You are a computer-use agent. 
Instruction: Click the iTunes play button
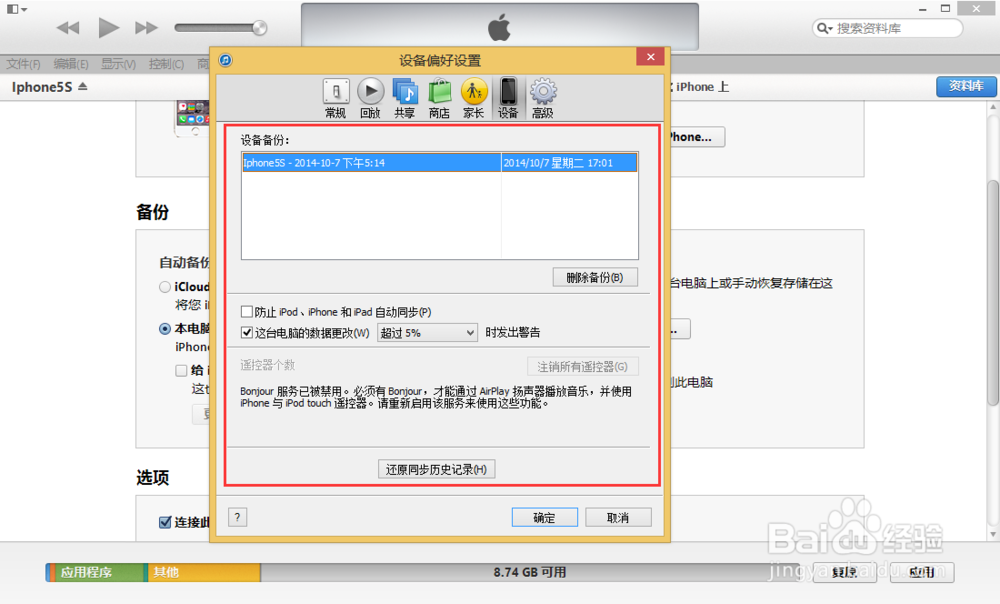click(108, 27)
